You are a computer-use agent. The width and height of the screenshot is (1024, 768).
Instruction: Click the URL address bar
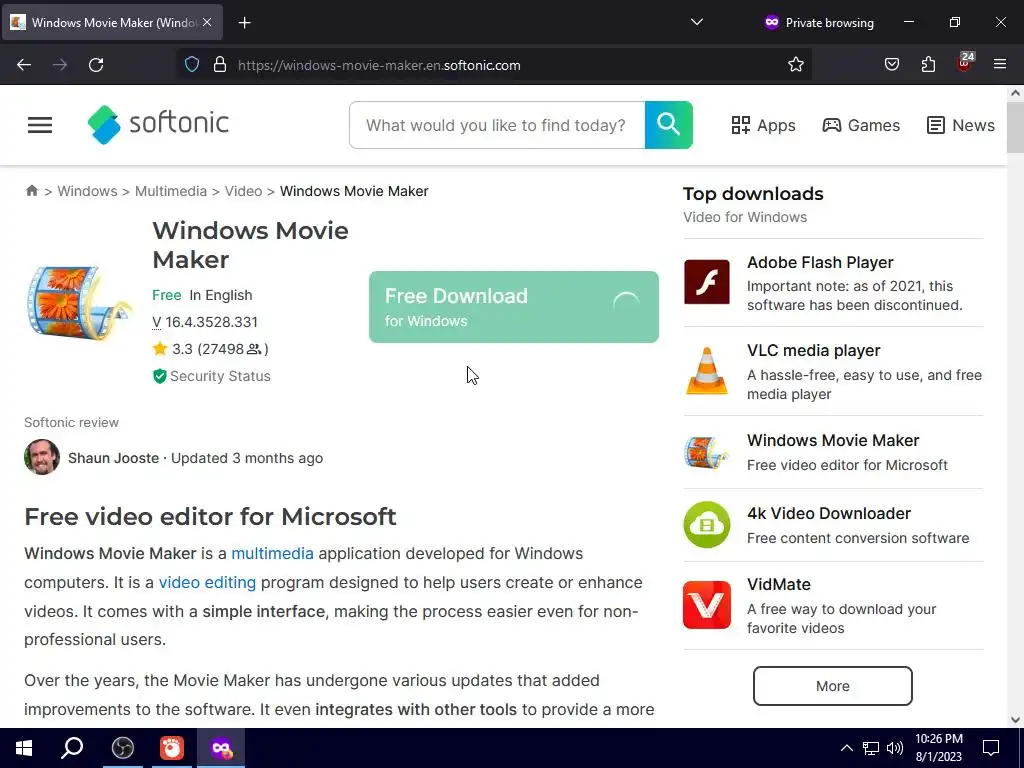click(x=493, y=65)
